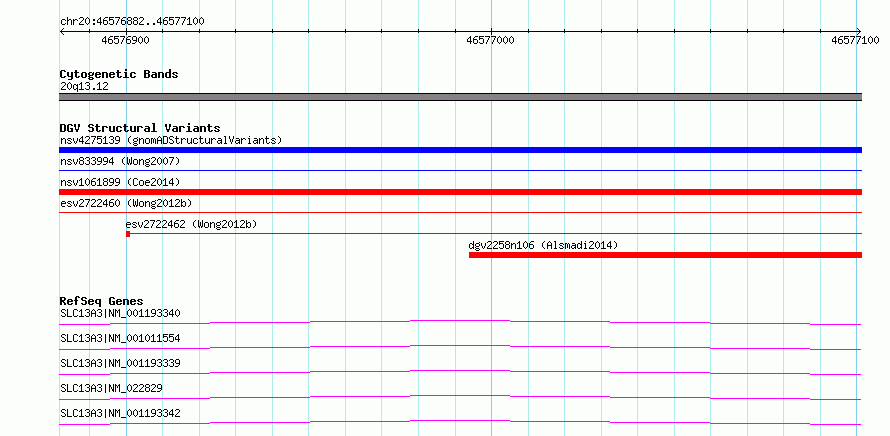Click the thick red dgv2258n106 variant bar
This screenshot has width=890, height=436.
coord(665,255)
